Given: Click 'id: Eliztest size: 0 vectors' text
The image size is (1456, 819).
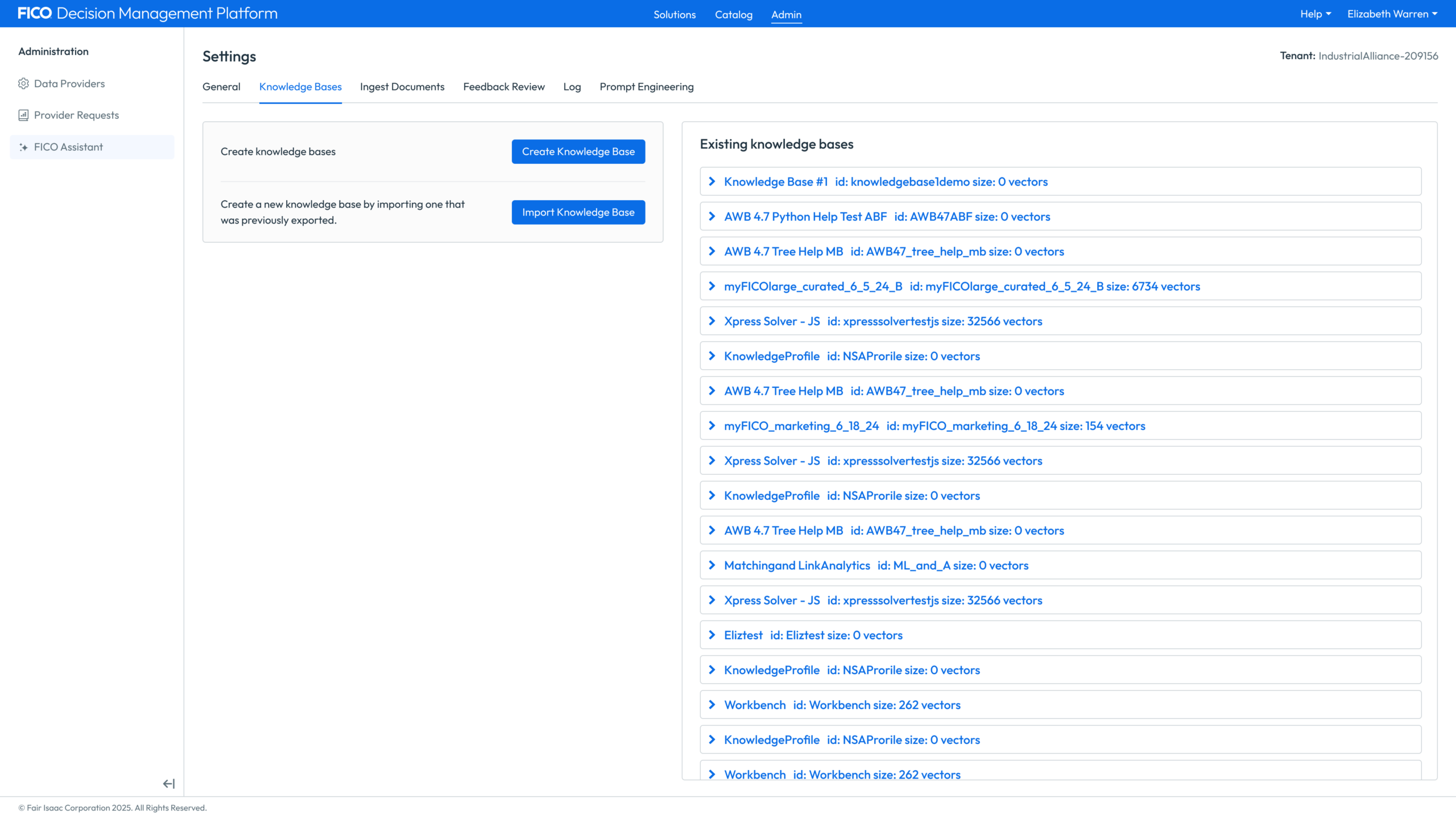Looking at the screenshot, I should coord(836,635).
